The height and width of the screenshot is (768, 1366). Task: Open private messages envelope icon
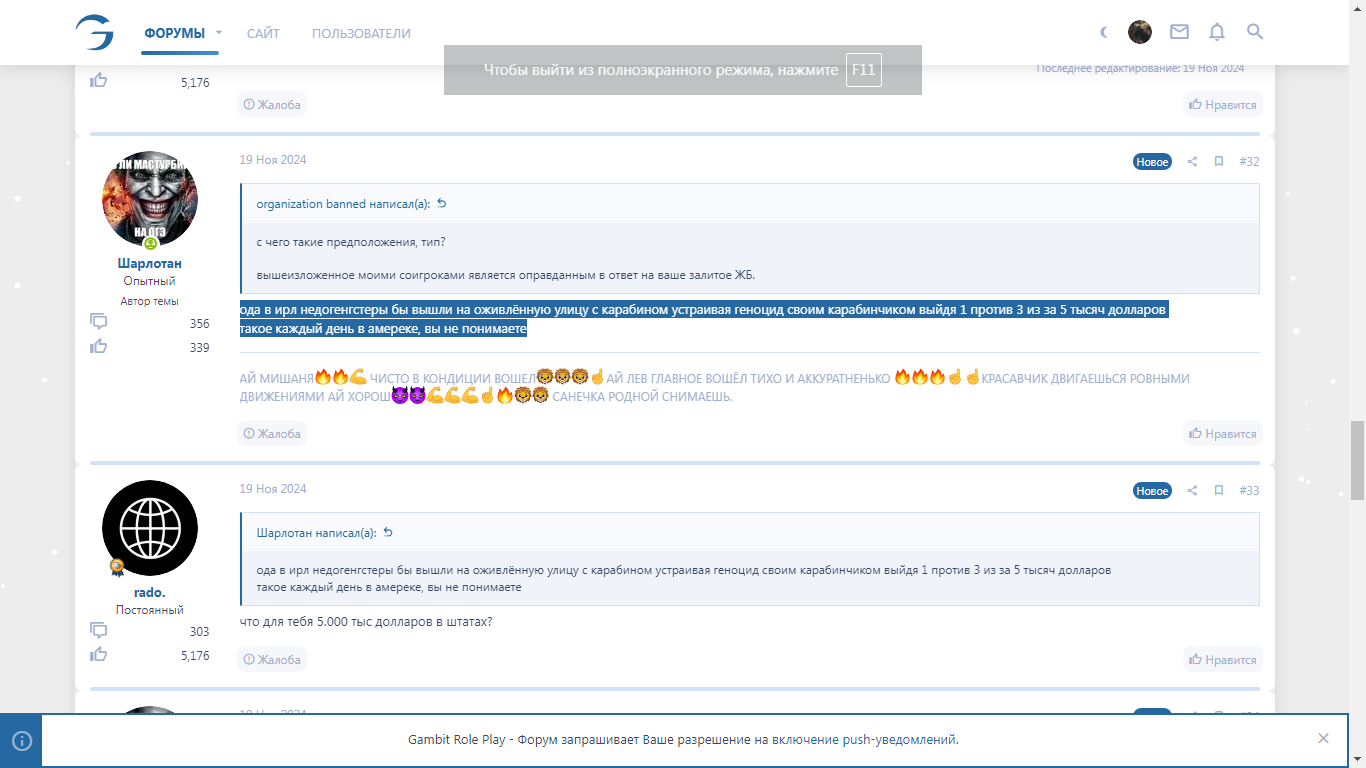pyautogui.click(x=1179, y=32)
